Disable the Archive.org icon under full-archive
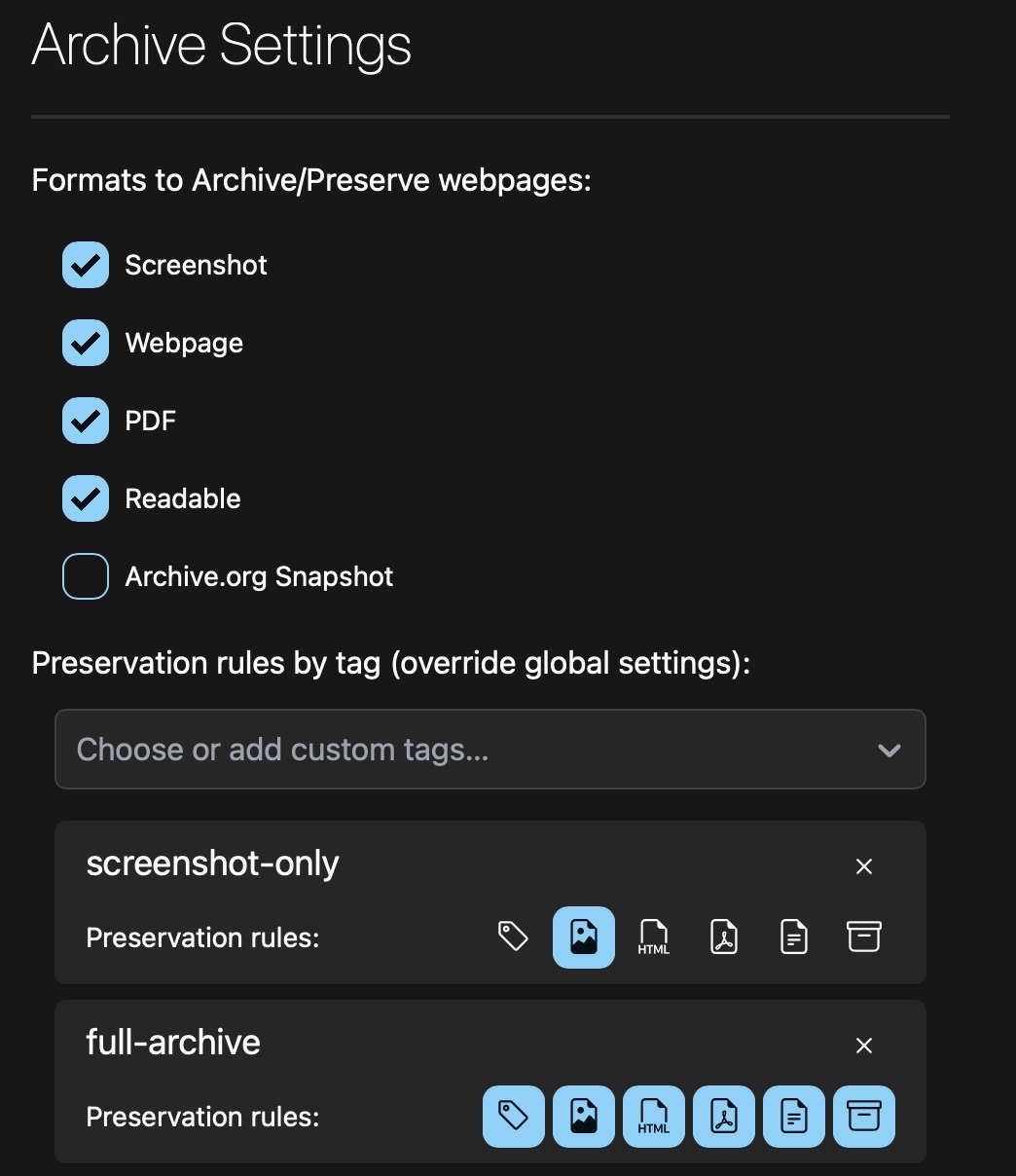1016x1176 pixels. (863, 1117)
